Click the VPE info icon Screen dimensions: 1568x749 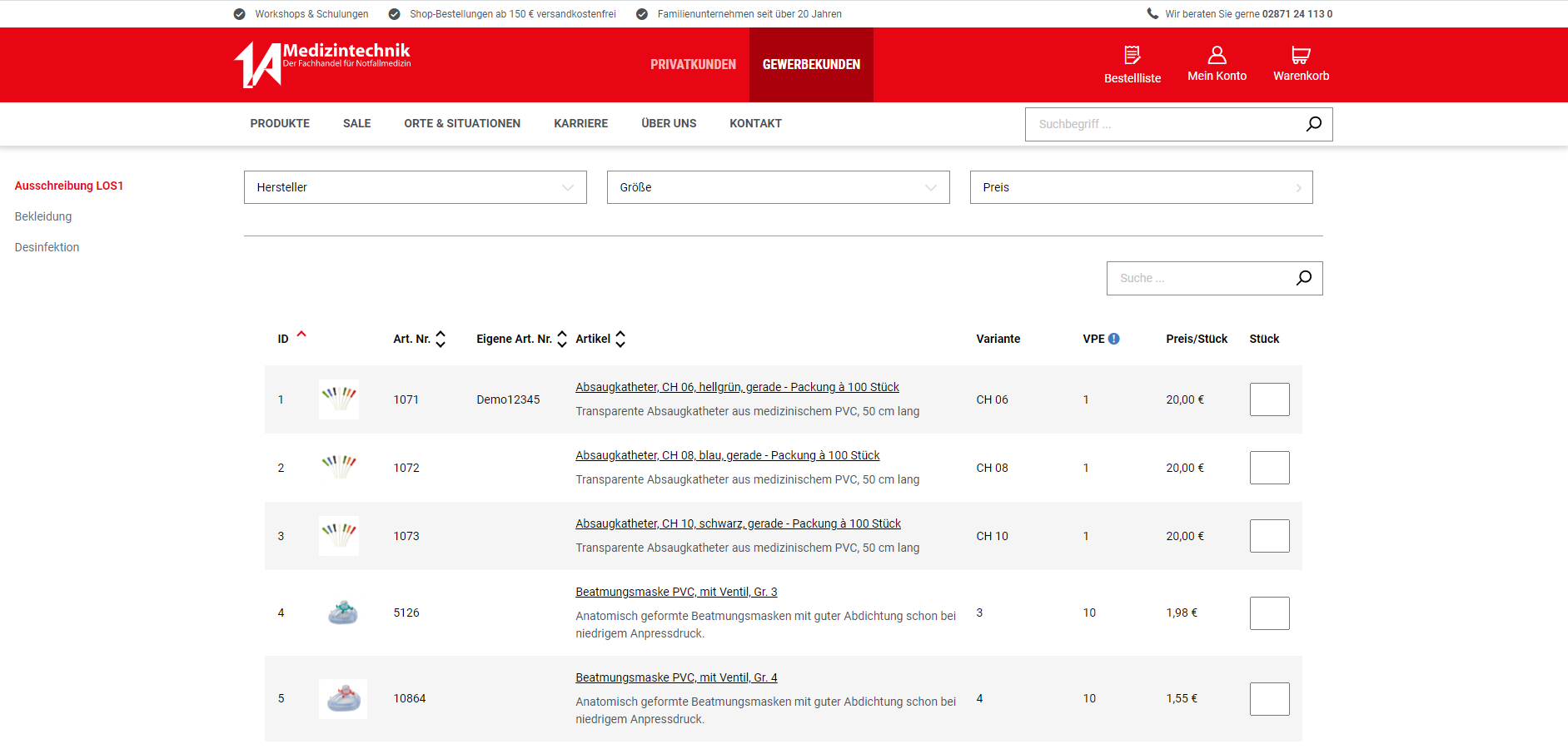(1113, 339)
